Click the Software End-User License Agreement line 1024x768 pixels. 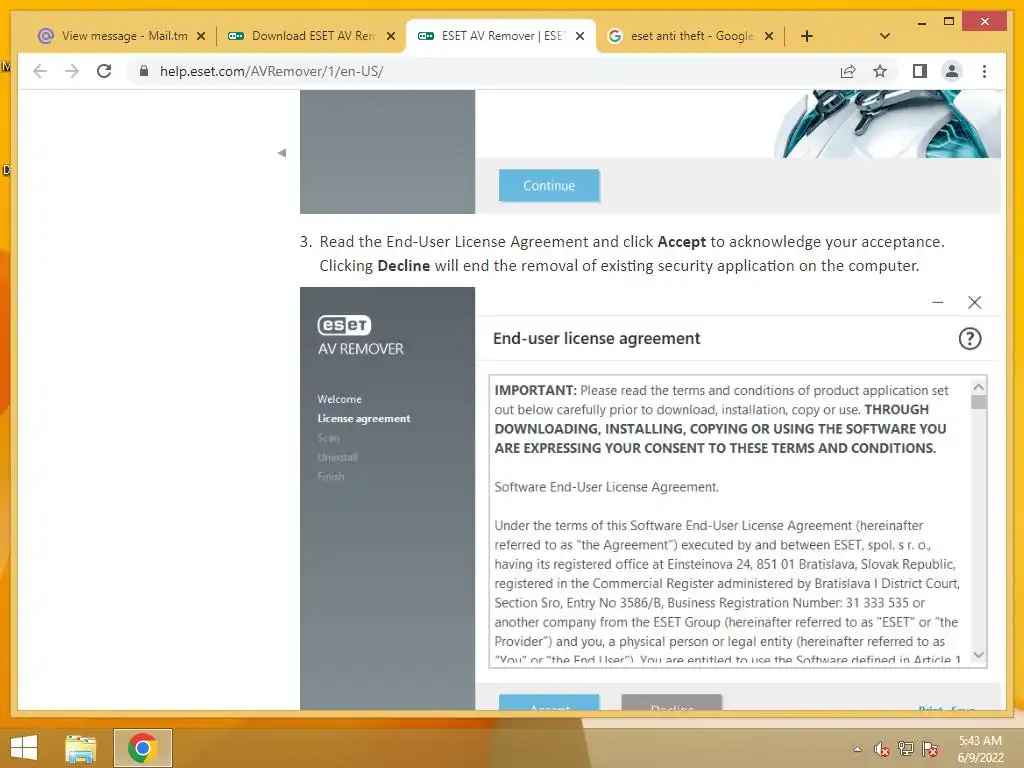point(607,487)
